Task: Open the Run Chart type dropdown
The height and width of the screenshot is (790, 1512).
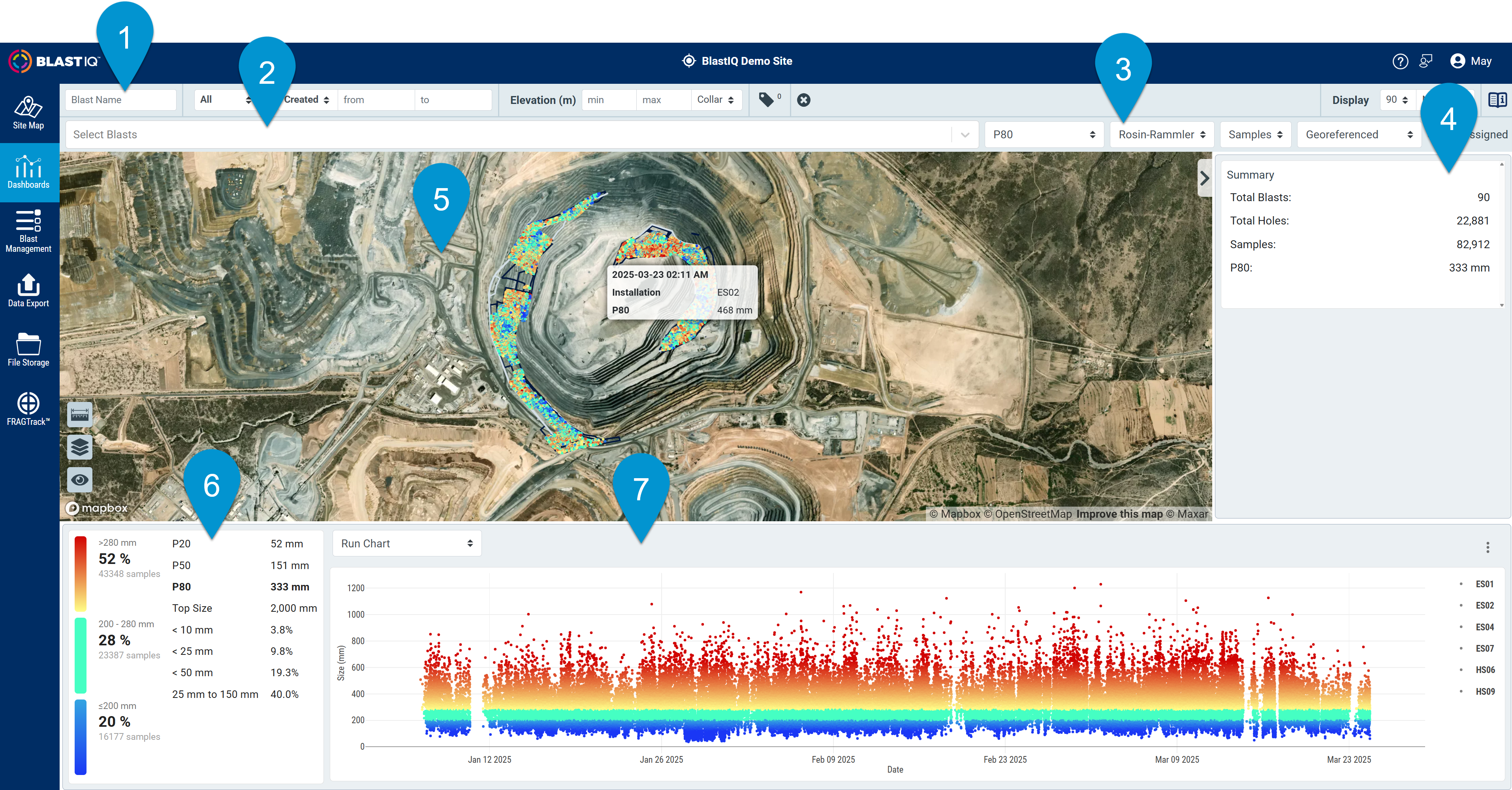Action: 407,543
